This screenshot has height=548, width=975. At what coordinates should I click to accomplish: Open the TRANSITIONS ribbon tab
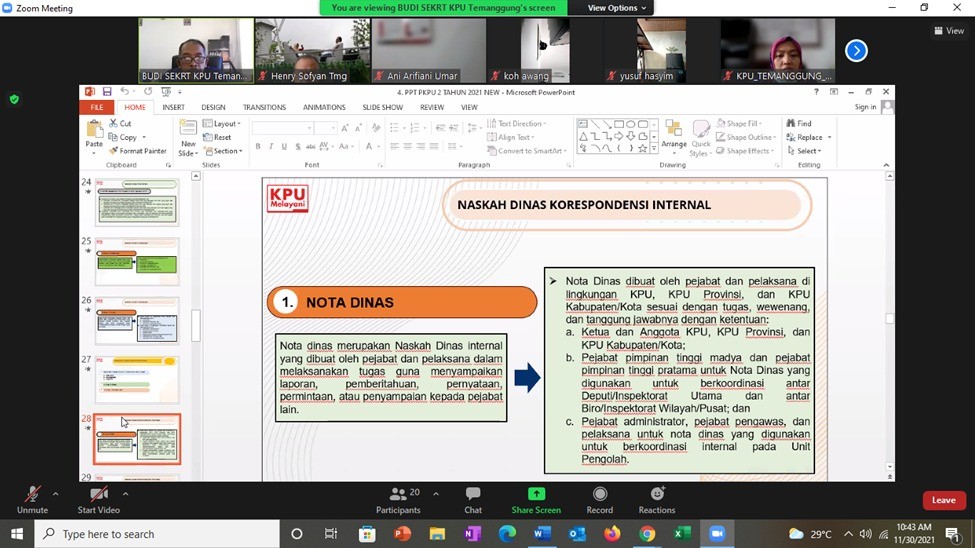click(x=264, y=107)
